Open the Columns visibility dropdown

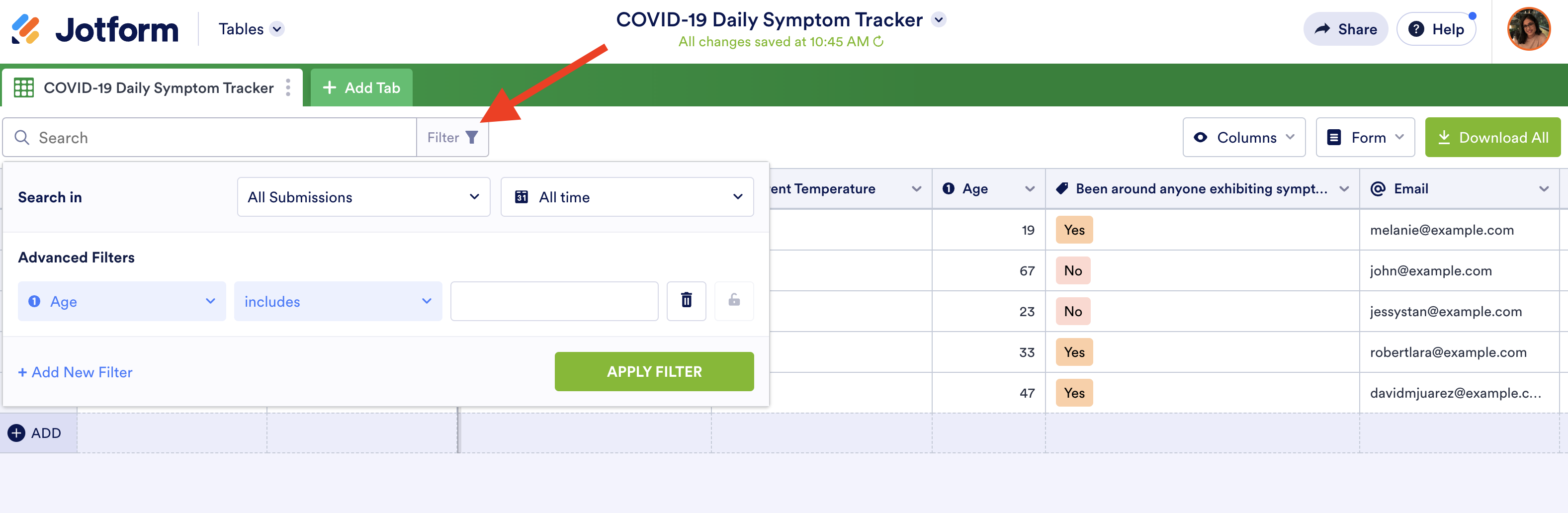[1243, 138]
